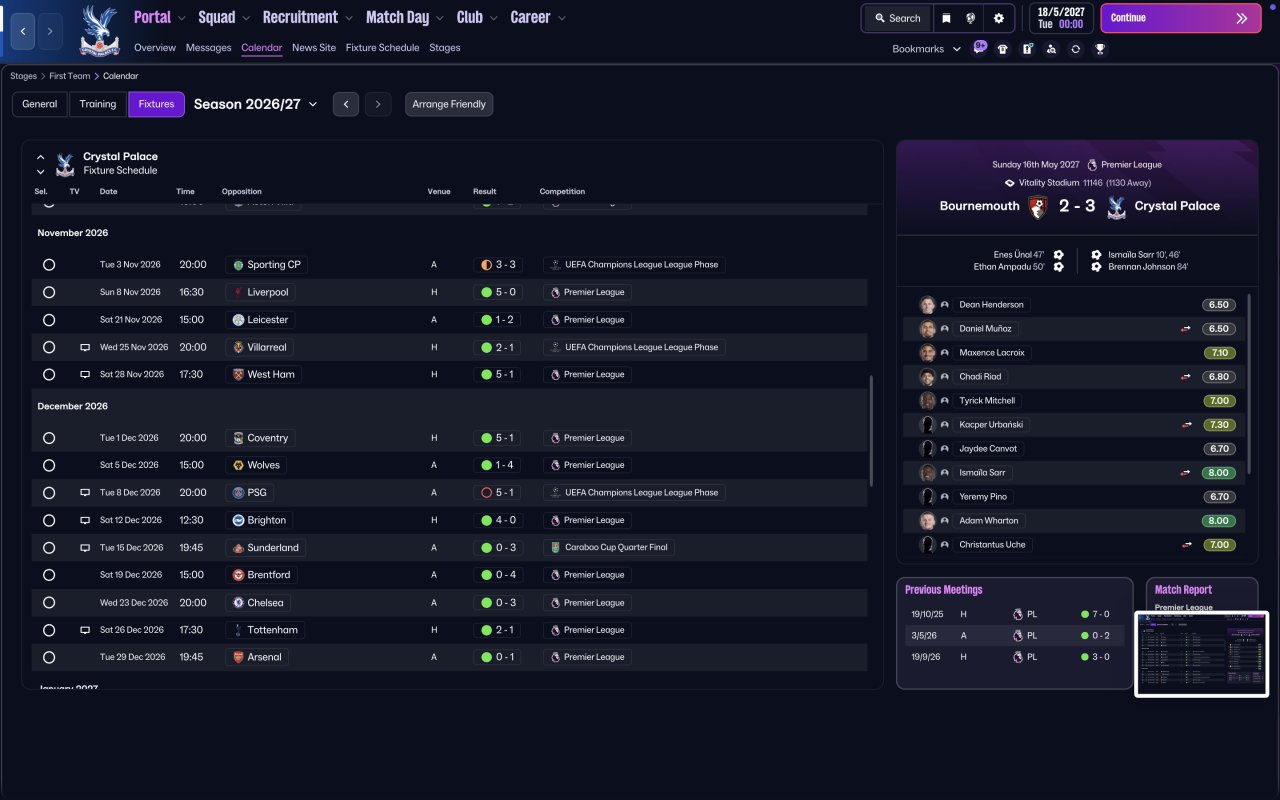1280x800 pixels.
Task: Select the Wolves fixture radio button
Action: pos(49,465)
